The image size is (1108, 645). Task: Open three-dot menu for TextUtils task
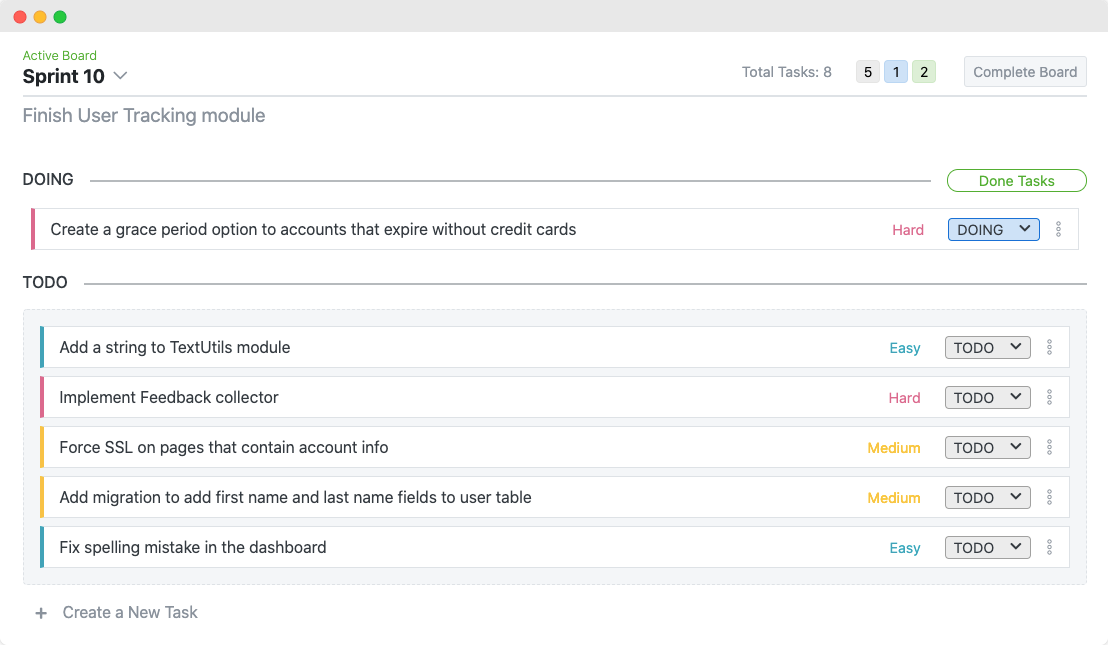tap(1049, 348)
